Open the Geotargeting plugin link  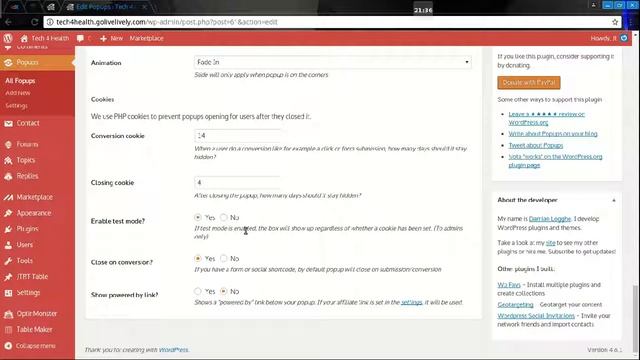coord(515,304)
